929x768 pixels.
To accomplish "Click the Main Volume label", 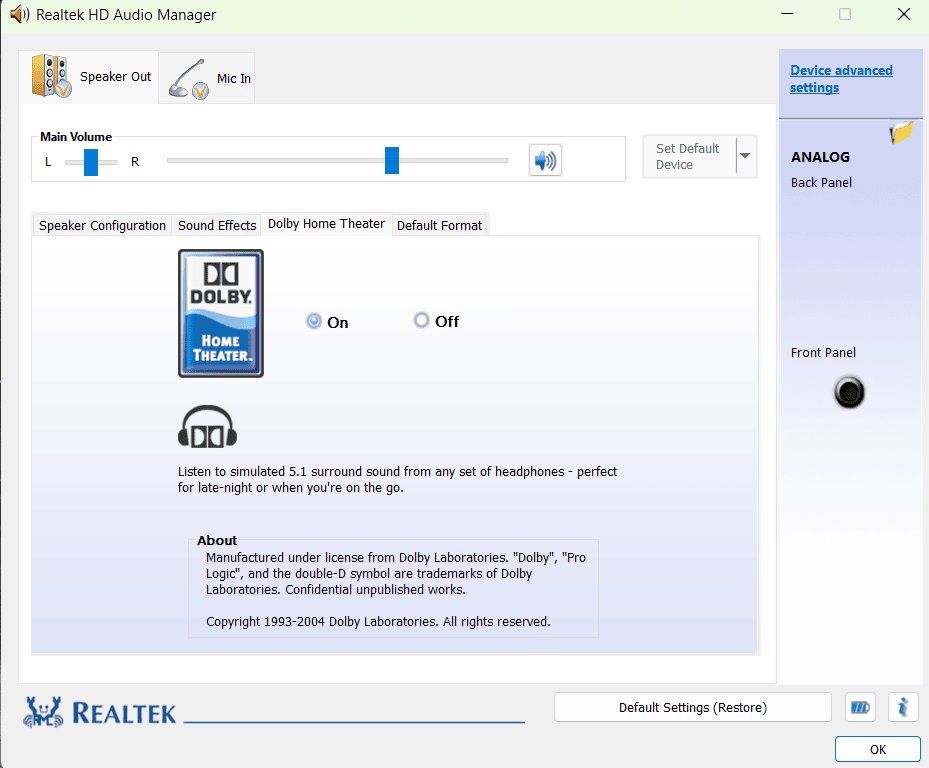I will pyautogui.click(x=76, y=137).
